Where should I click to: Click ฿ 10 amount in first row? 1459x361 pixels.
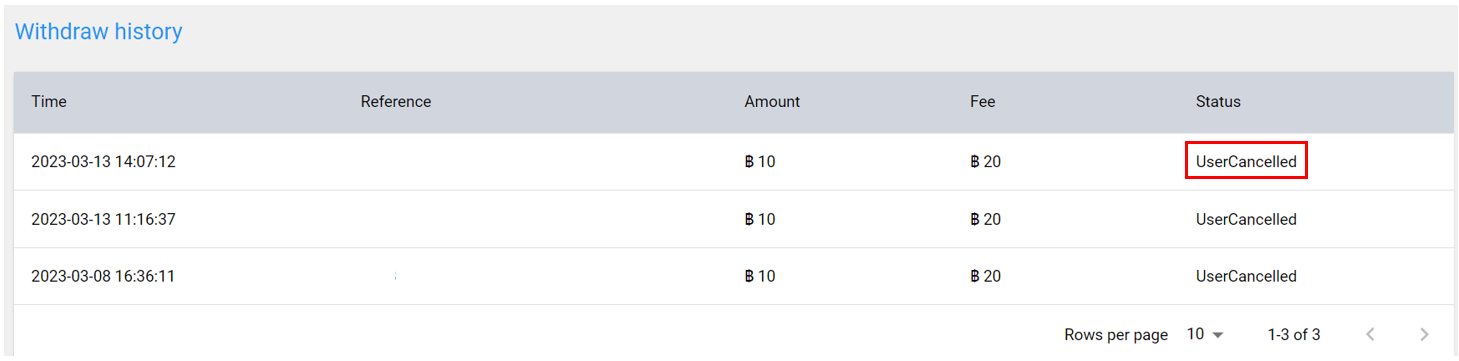point(760,161)
